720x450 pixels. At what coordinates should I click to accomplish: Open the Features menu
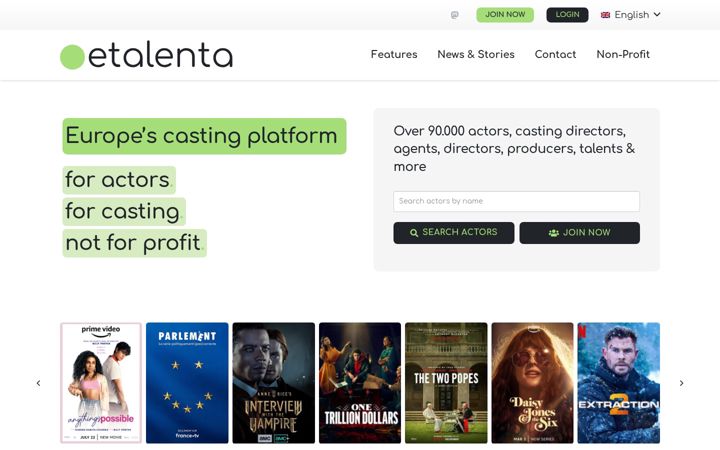click(x=394, y=54)
